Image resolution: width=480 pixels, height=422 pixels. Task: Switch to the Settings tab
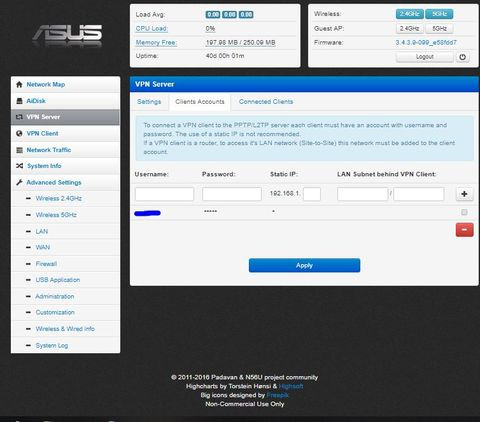pos(149,102)
